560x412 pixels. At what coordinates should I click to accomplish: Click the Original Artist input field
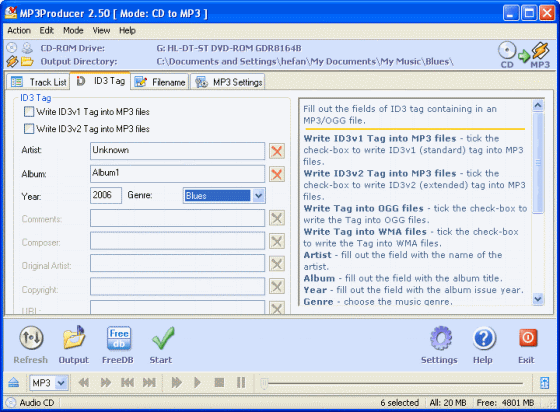click(178, 263)
